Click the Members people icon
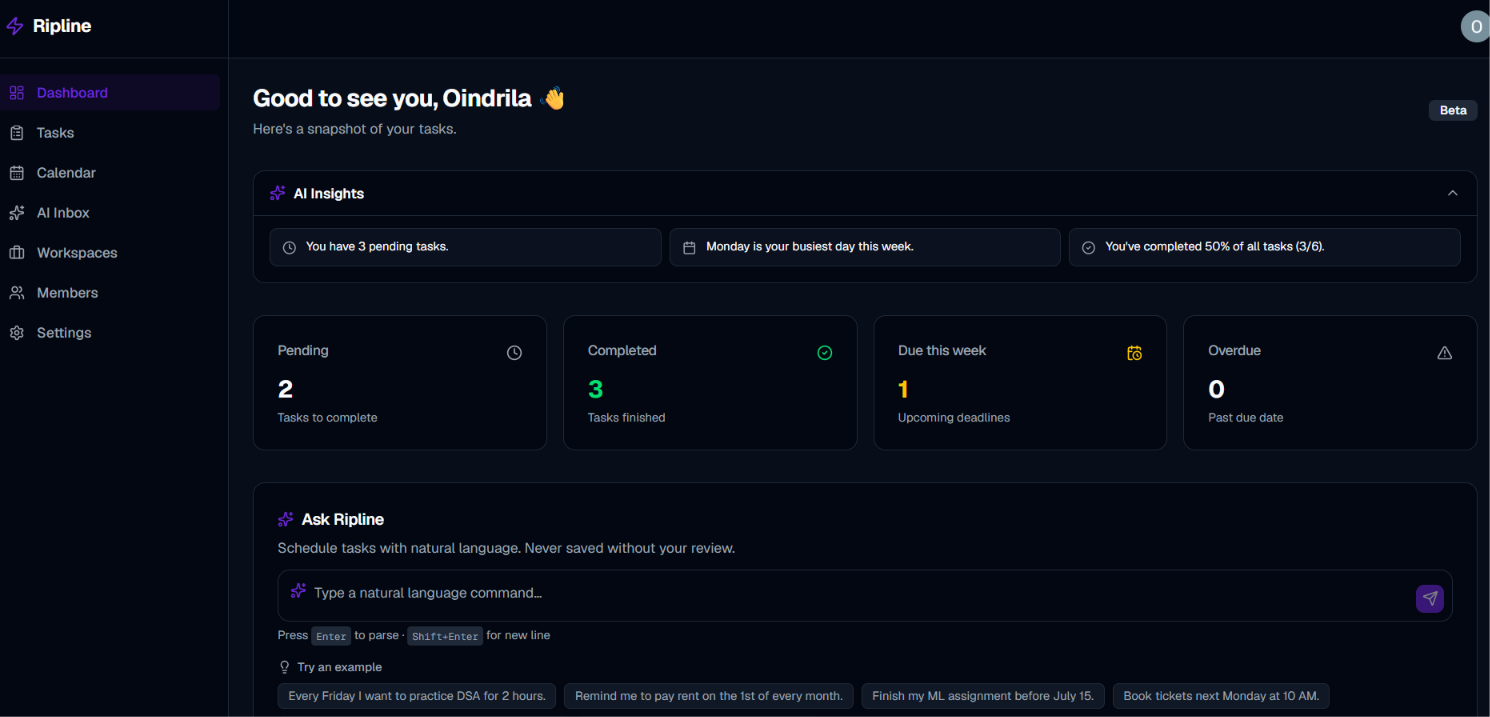The height and width of the screenshot is (717, 1490). point(17,293)
